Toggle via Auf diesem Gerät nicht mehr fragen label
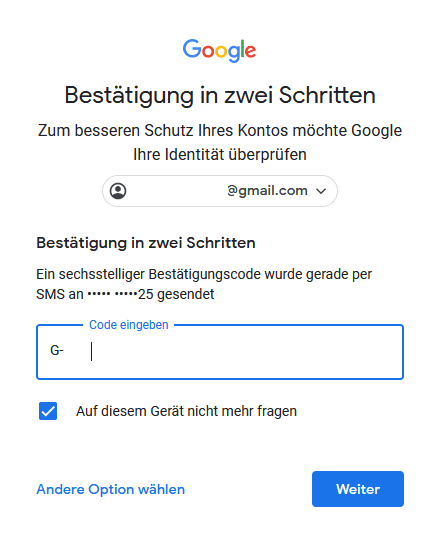434x541 pixels. 186,411
